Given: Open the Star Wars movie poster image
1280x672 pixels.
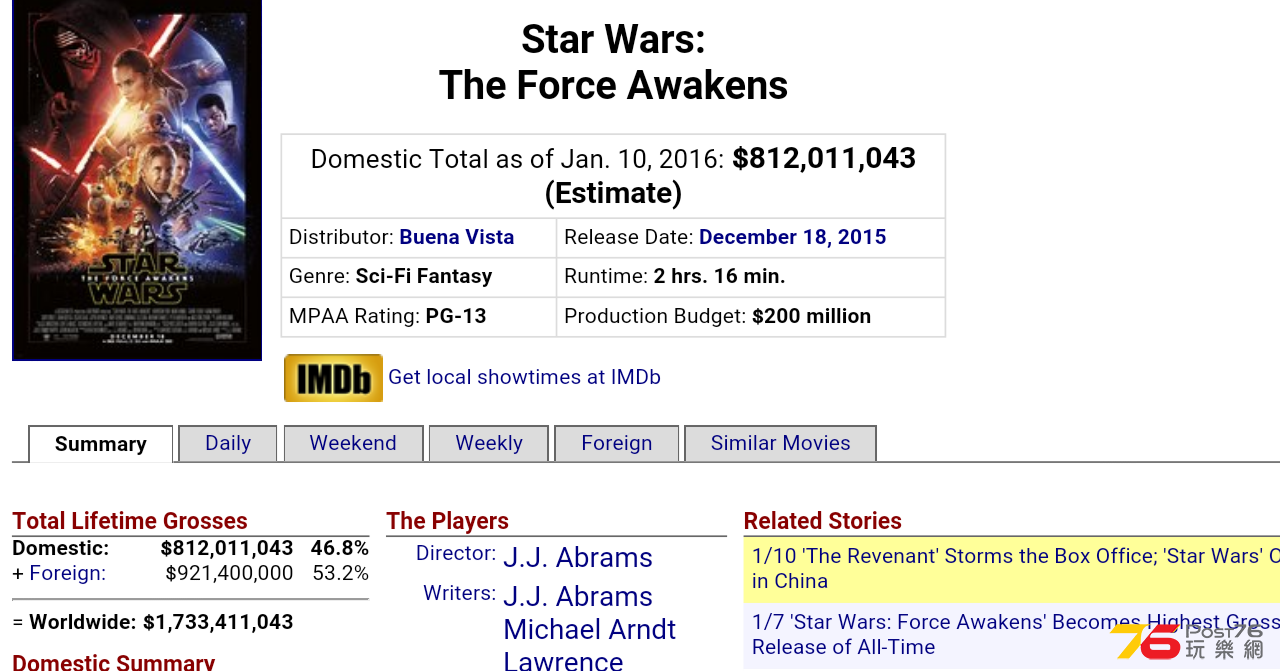Looking at the screenshot, I should 137,180.
